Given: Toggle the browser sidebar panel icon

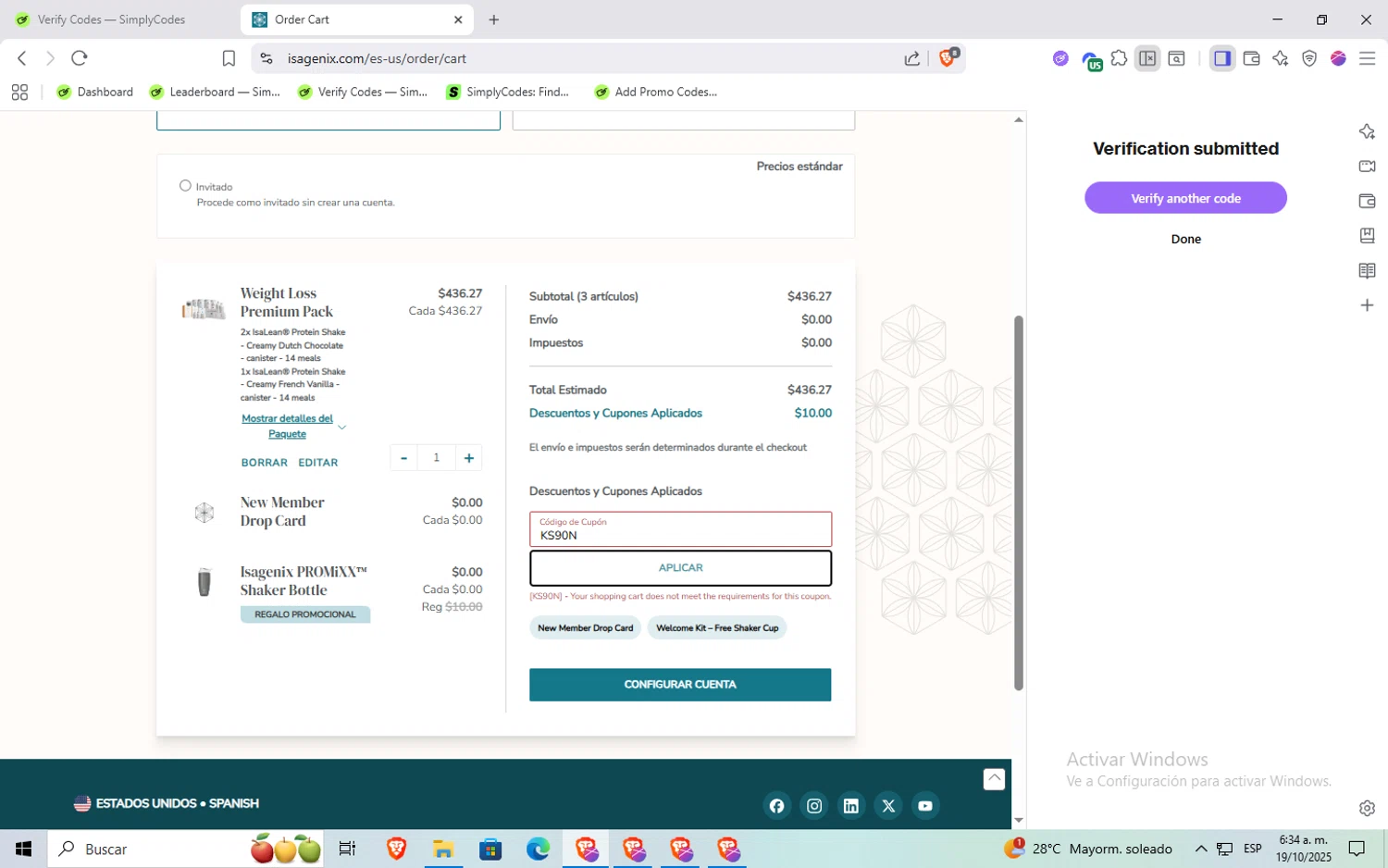Looking at the screenshot, I should (1222, 58).
